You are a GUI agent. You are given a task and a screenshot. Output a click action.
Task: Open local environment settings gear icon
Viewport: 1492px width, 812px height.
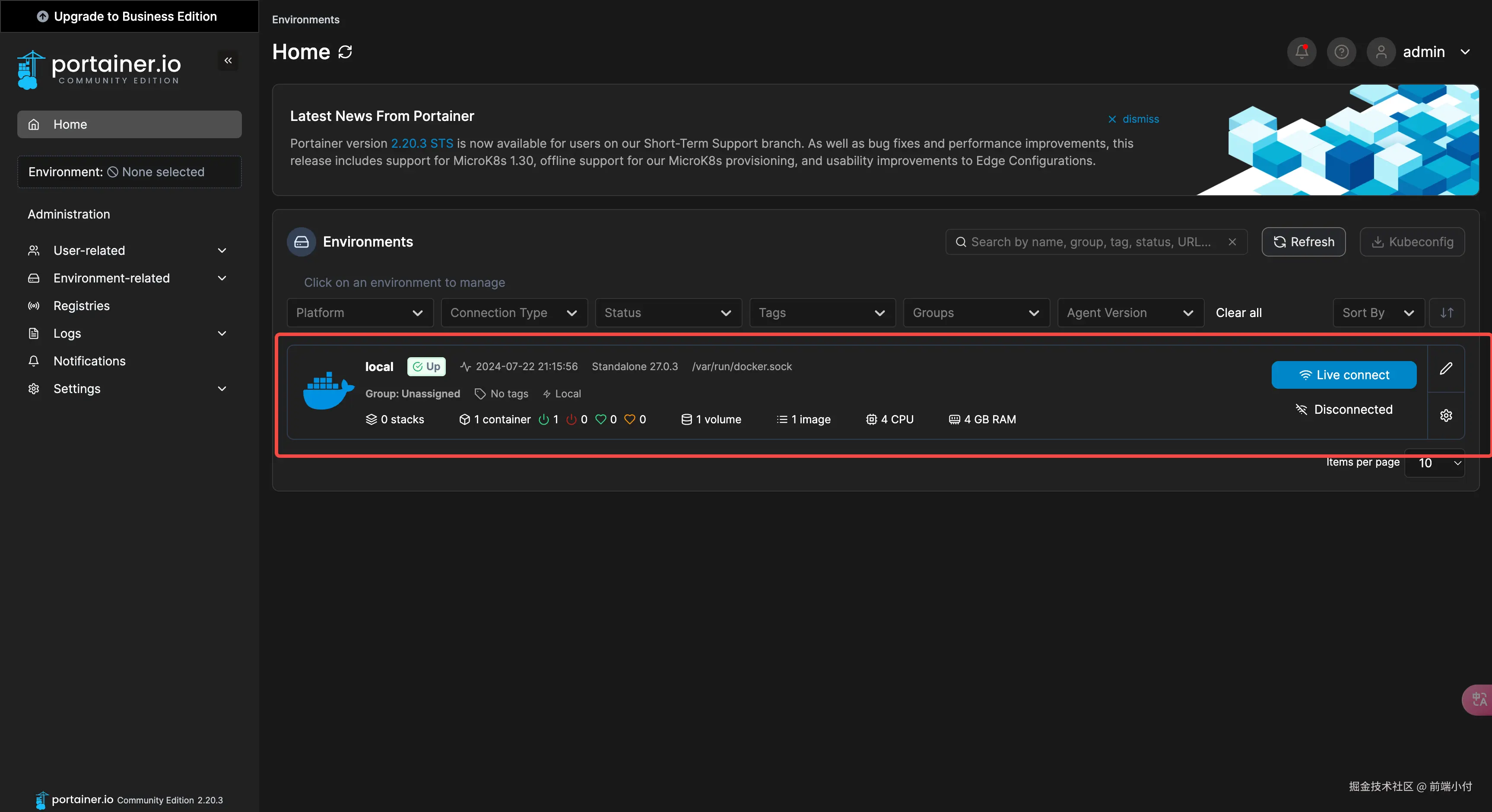tap(1446, 416)
